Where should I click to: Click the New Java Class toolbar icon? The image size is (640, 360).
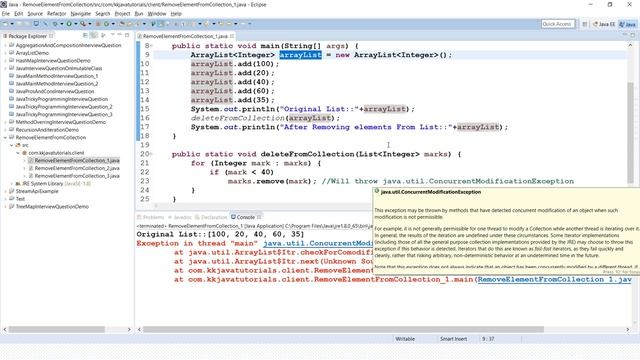(106, 24)
